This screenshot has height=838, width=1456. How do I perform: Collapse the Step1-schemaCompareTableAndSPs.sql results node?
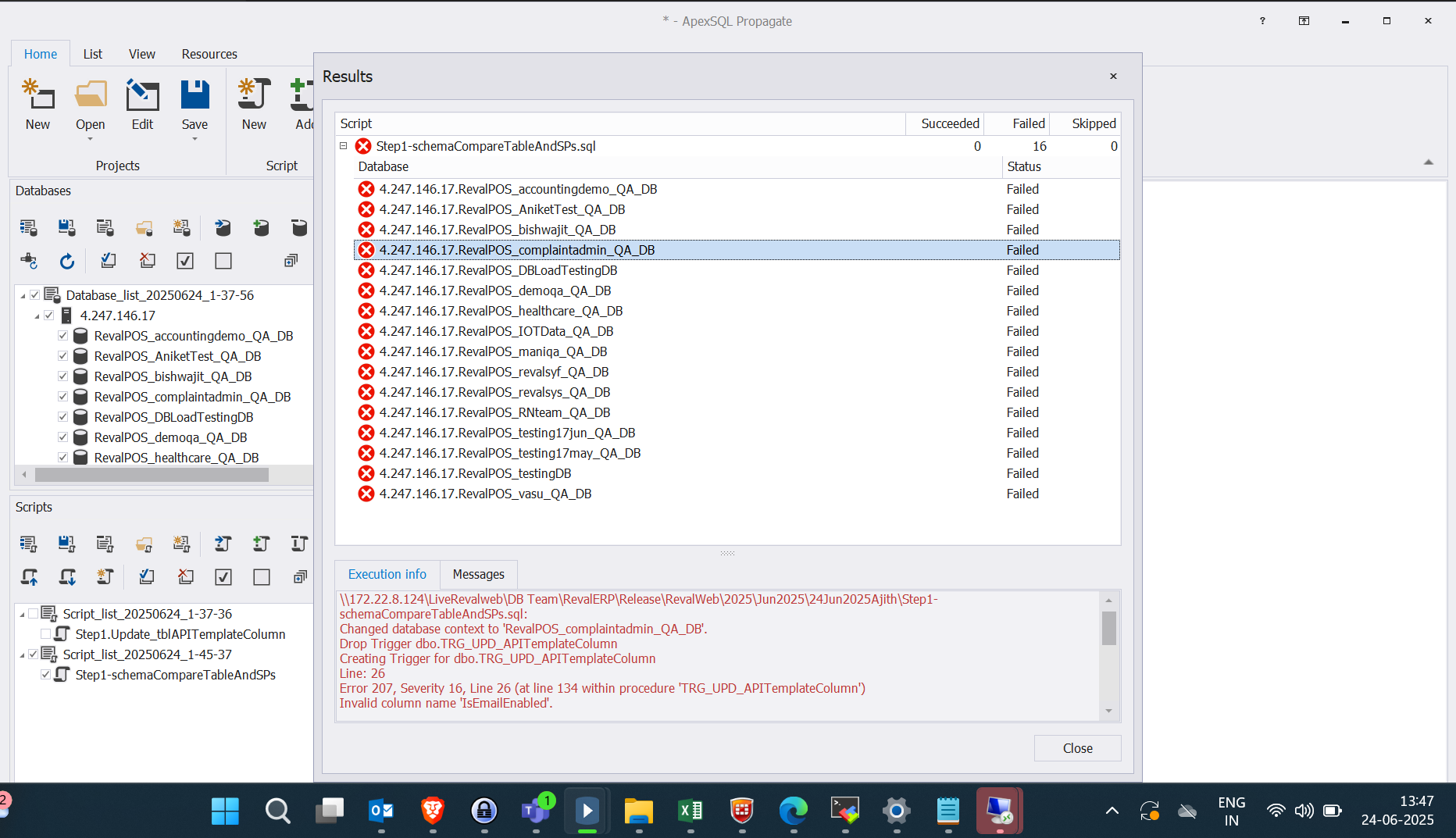coord(343,146)
